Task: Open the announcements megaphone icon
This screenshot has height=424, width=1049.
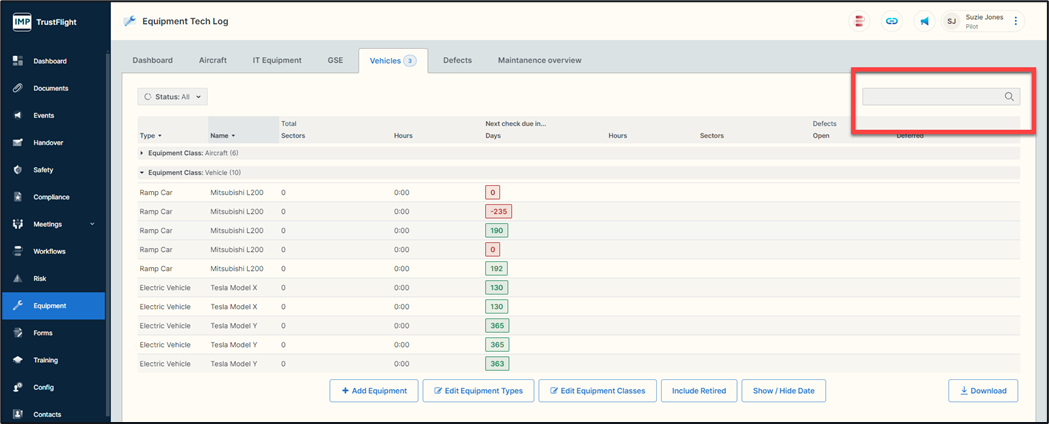Action: [924, 21]
